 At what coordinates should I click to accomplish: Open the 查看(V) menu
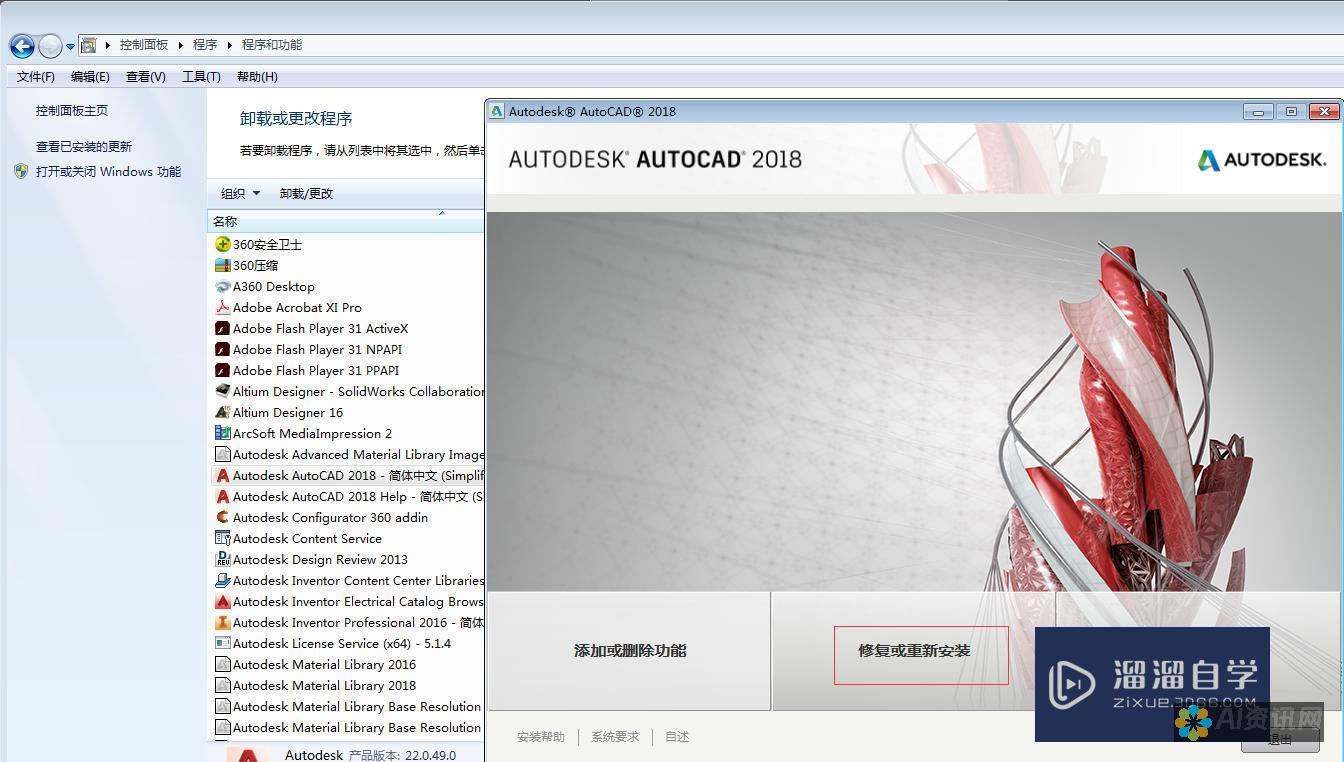coord(145,76)
